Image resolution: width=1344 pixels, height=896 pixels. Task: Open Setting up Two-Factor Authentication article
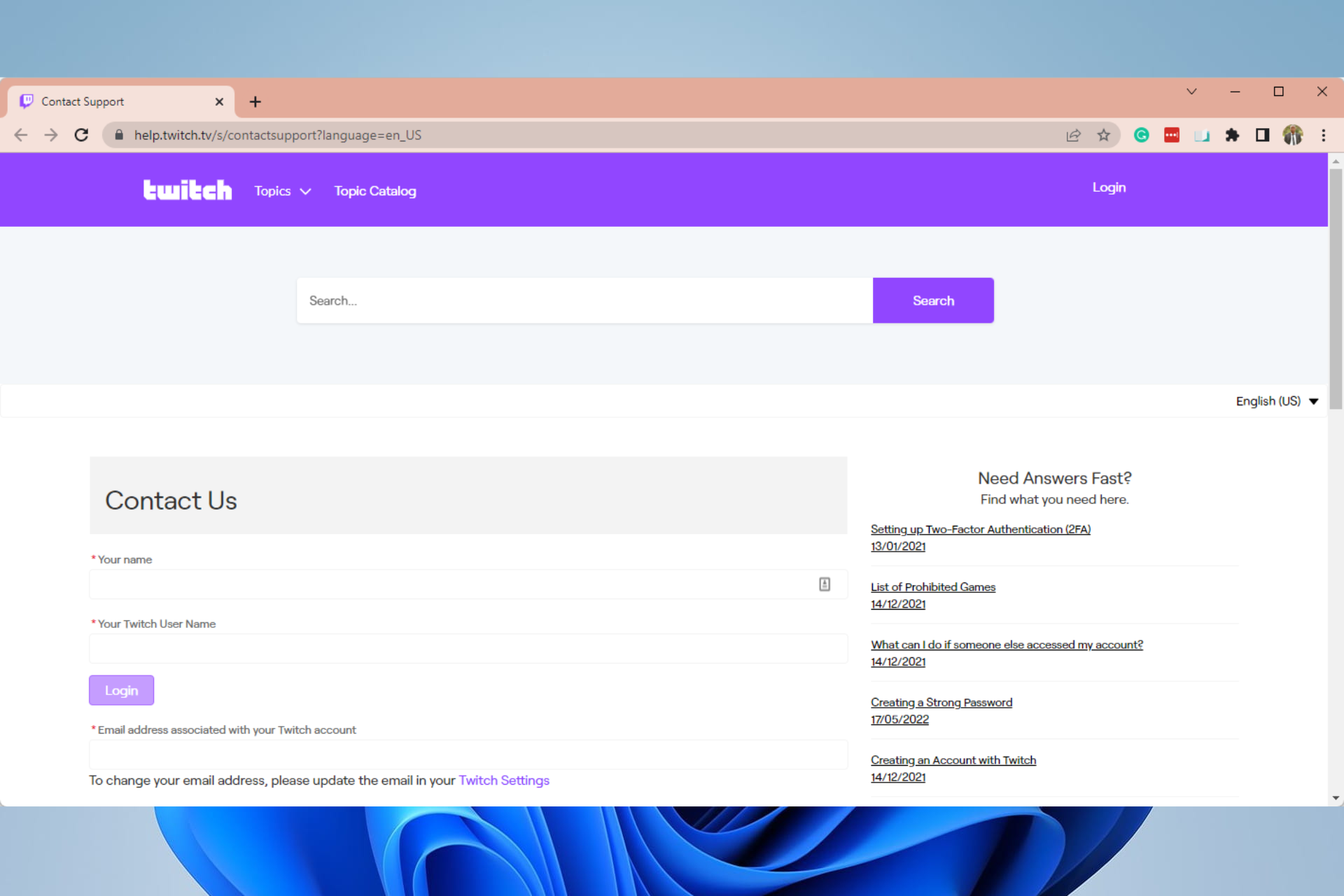980,529
